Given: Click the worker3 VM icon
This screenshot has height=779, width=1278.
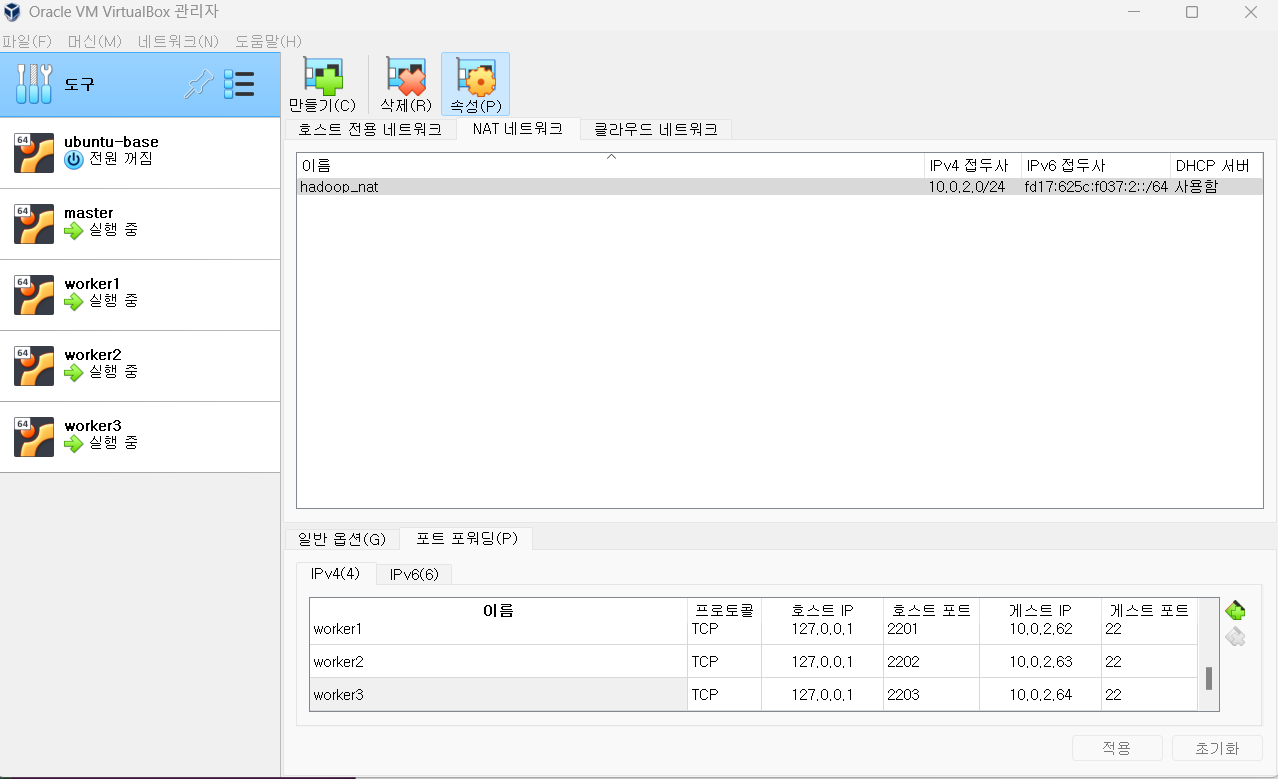Looking at the screenshot, I should pos(34,437).
